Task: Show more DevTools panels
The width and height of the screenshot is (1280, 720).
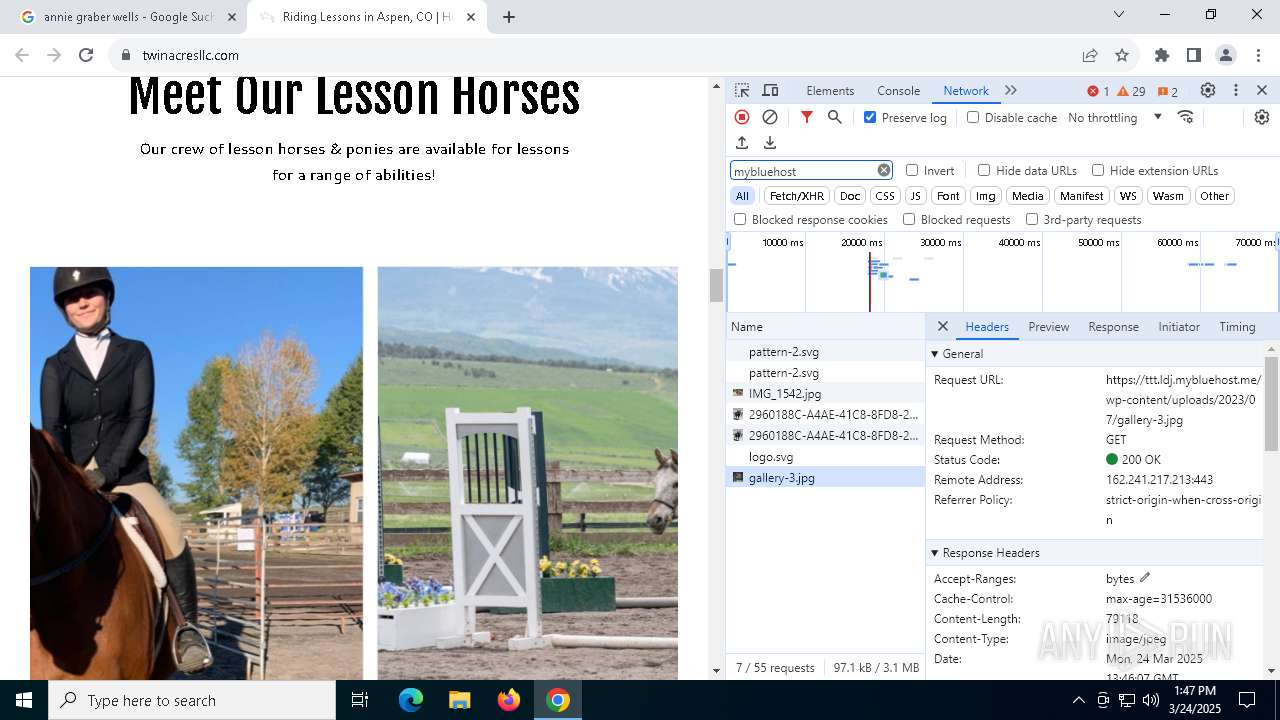Action: tap(1011, 90)
